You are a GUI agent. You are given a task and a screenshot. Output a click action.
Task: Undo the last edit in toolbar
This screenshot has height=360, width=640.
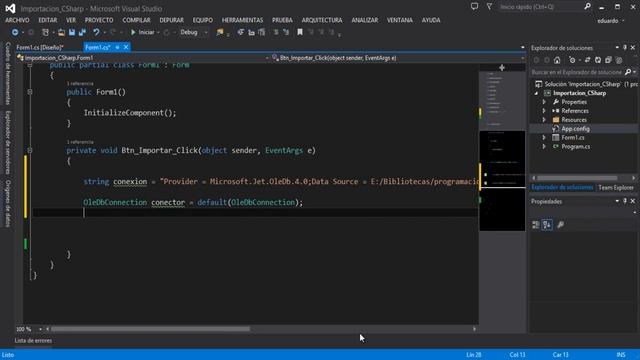click(x=96, y=32)
